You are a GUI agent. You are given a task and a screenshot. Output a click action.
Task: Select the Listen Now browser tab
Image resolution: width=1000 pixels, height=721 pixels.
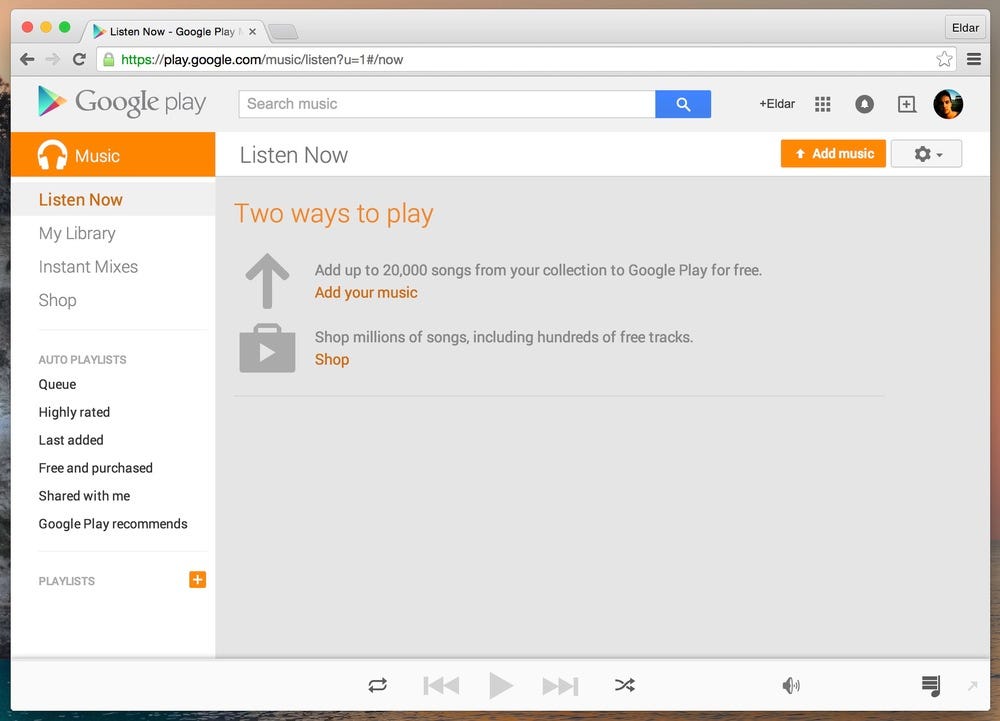[171, 31]
